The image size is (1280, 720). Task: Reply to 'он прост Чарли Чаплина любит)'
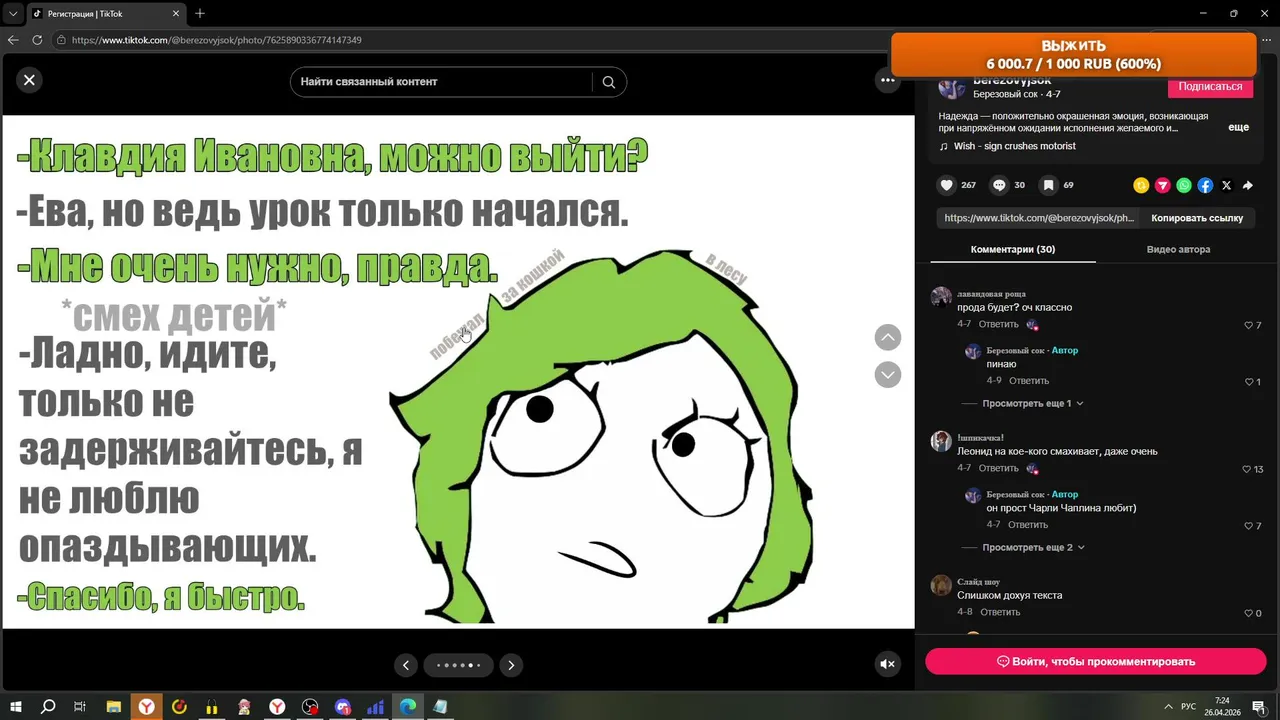[x=1028, y=525]
